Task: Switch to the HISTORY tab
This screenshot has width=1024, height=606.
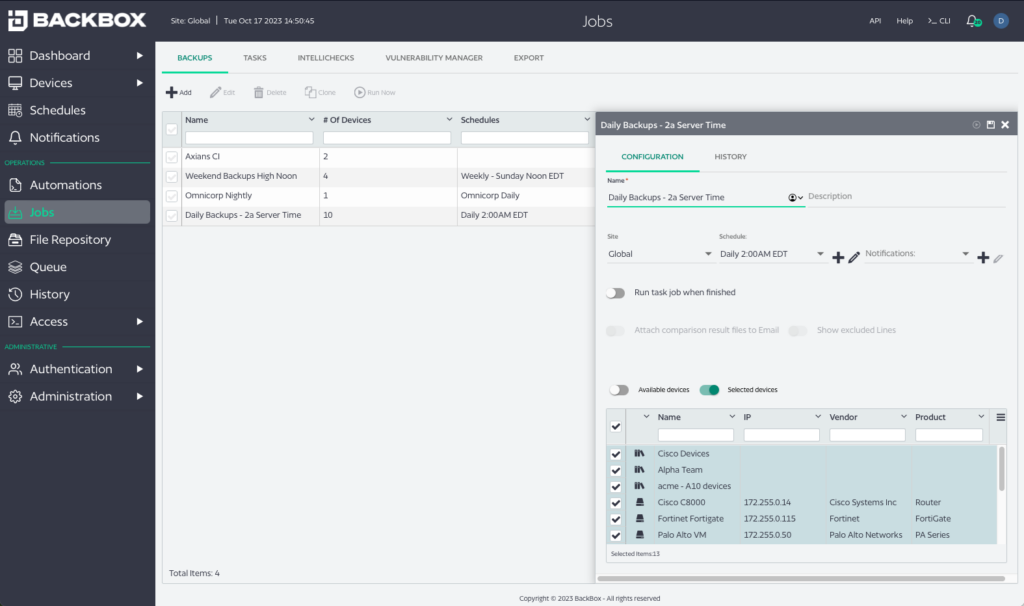Action: 730,157
